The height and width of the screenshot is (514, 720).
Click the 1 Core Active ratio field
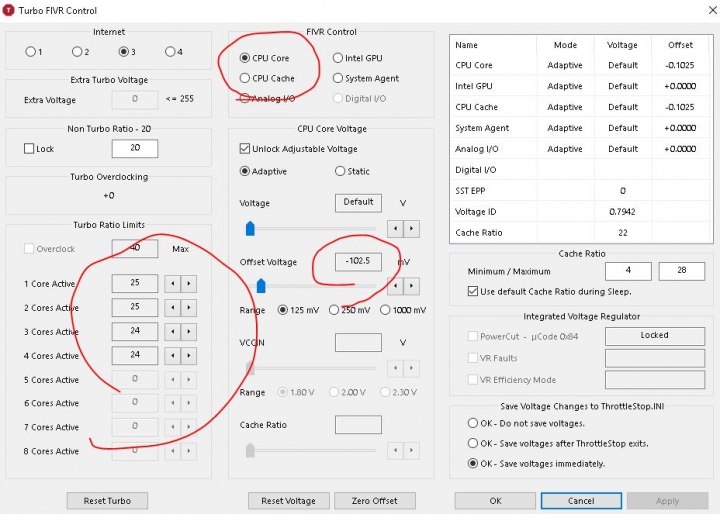tap(135, 283)
